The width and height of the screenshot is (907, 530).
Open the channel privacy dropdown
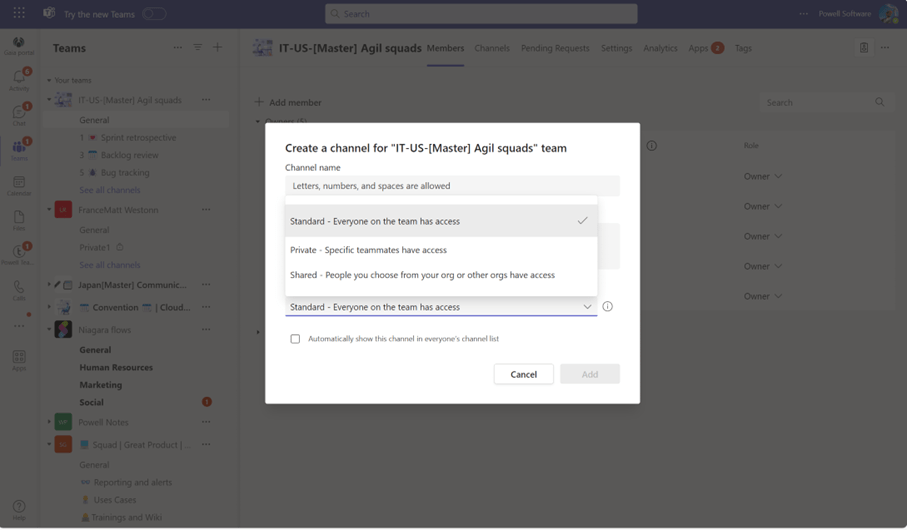point(441,307)
